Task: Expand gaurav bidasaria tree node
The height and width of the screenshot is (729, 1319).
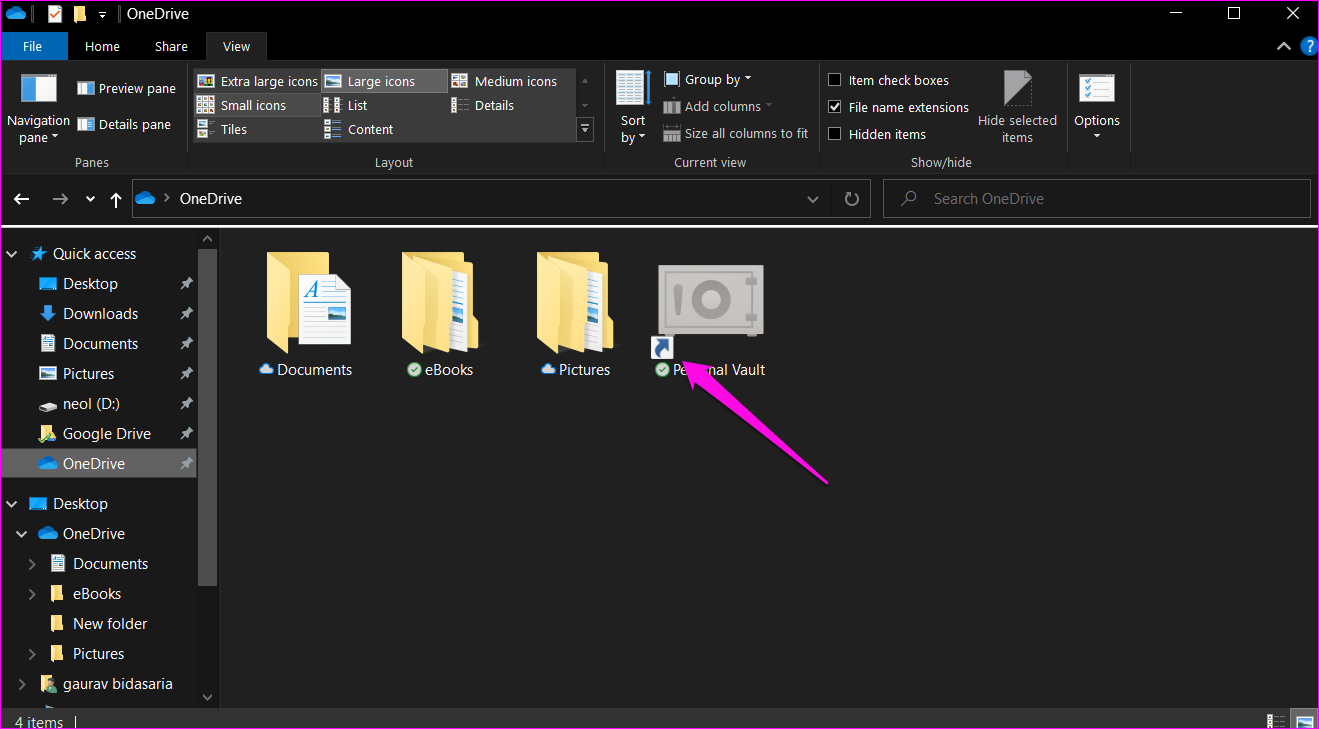Action: click(x=22, y=684)
